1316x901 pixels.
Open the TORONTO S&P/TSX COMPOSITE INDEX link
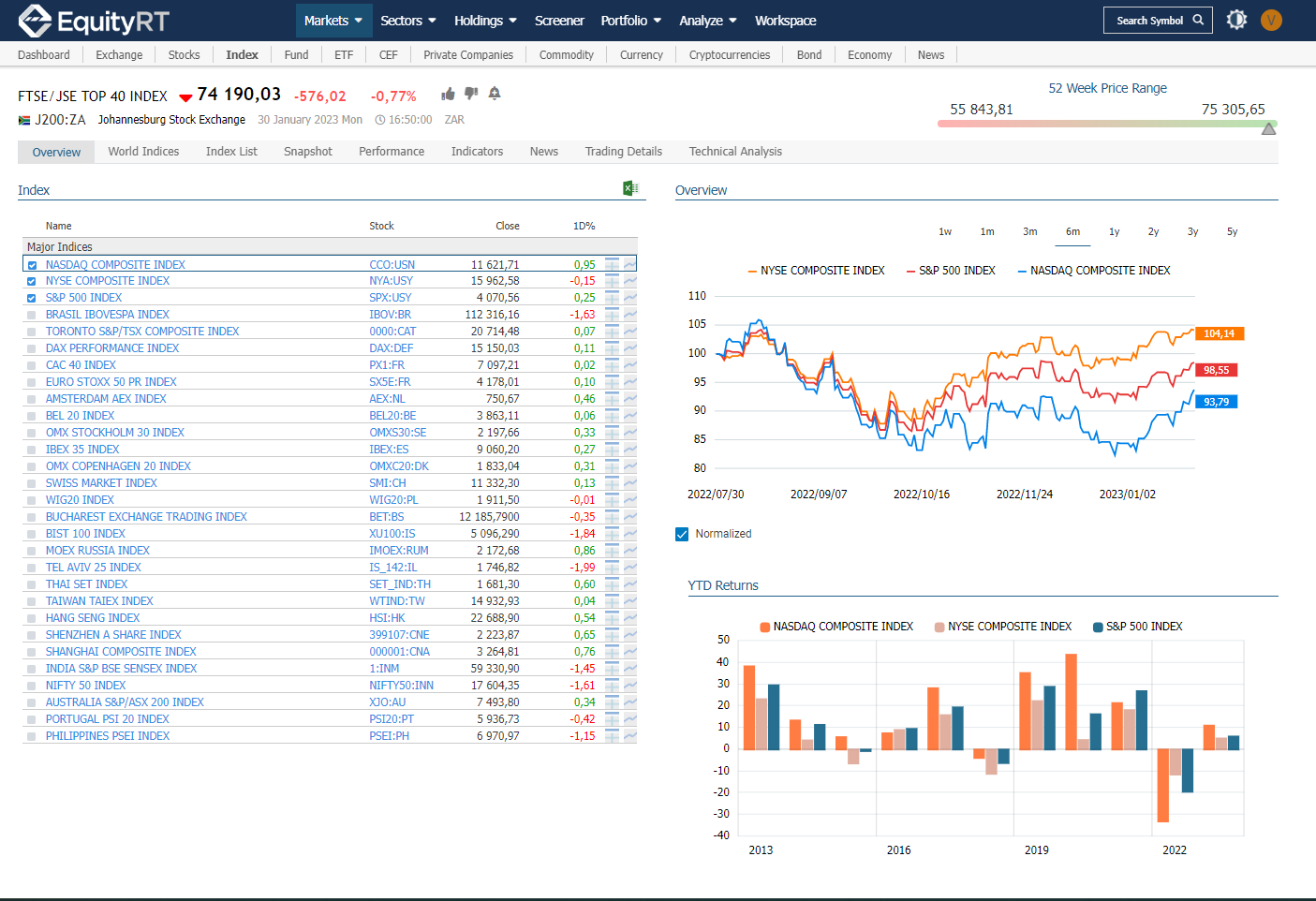click(x=142, y=332)
